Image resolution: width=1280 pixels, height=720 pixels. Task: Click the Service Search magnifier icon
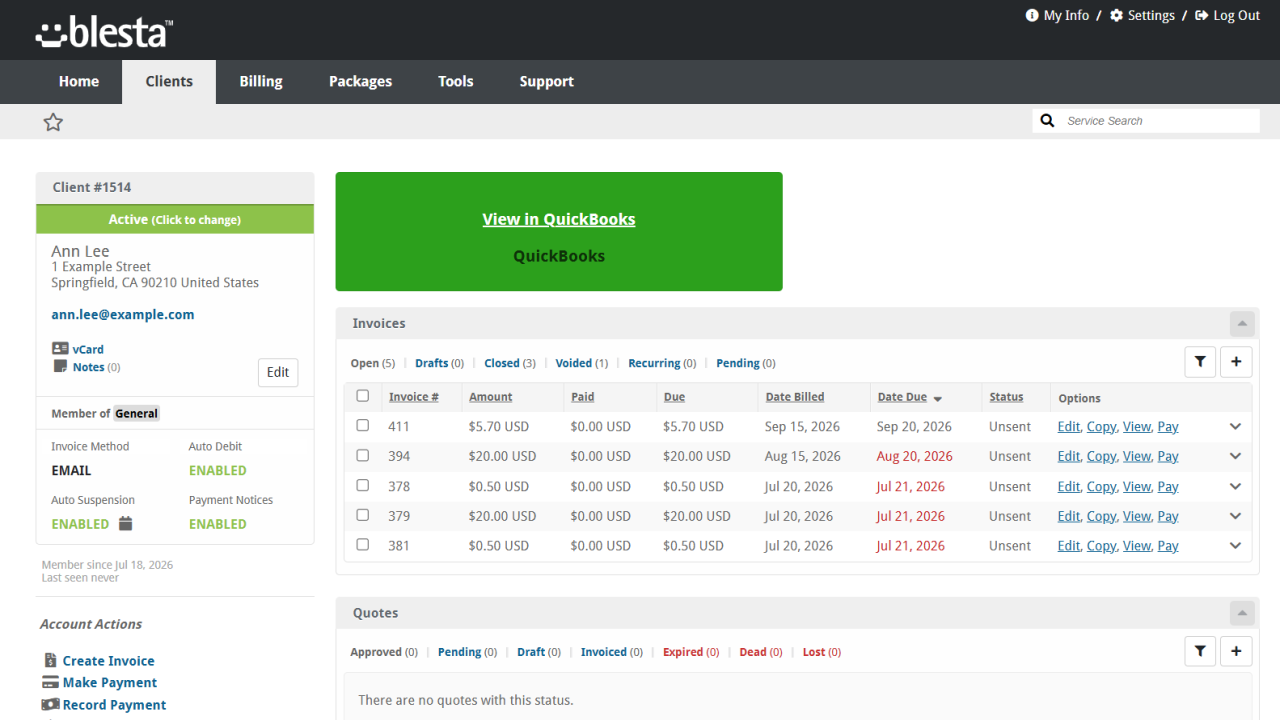click(x=1047, y=121)
